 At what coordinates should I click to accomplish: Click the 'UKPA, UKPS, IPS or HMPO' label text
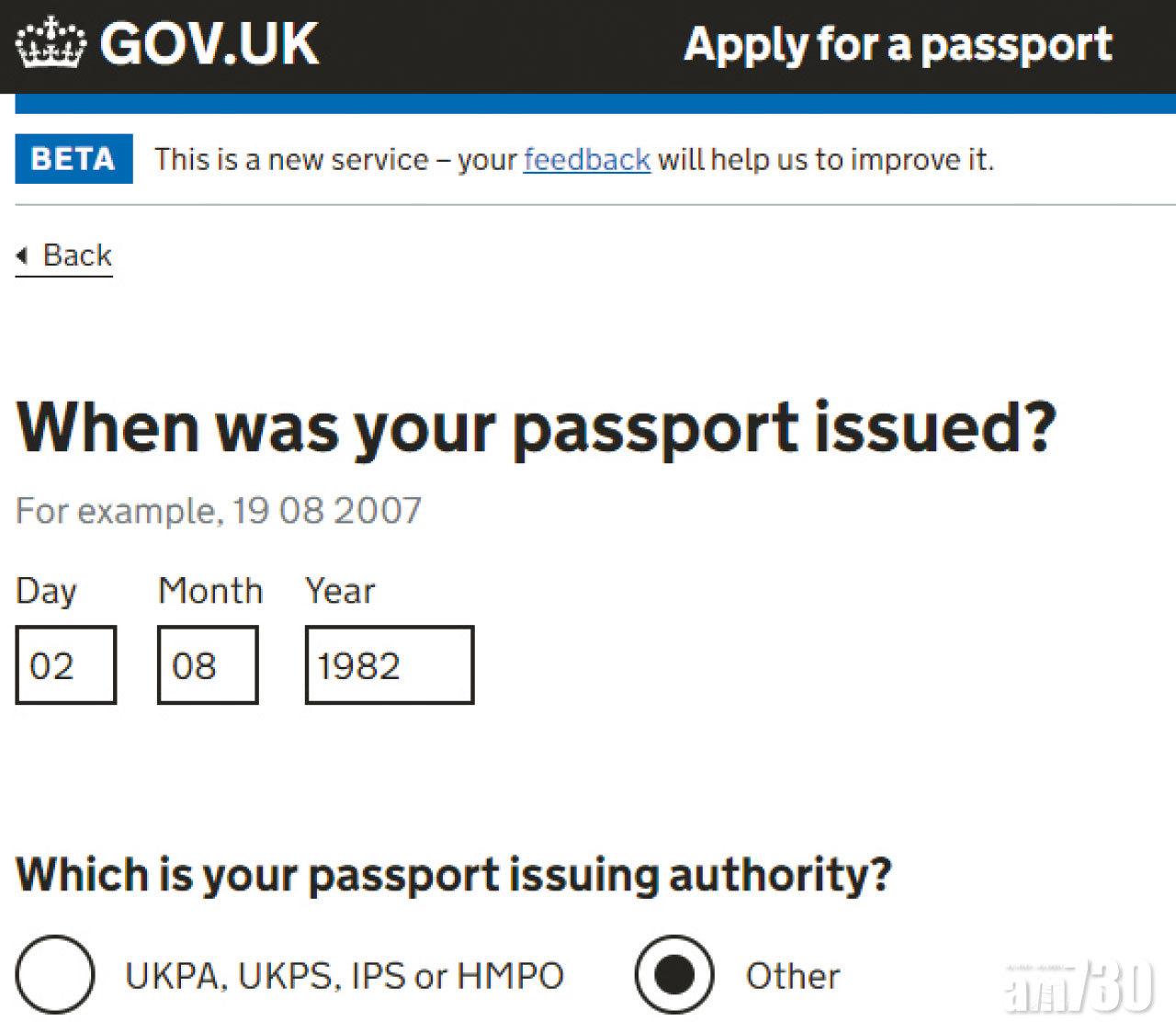coord(345,976)
